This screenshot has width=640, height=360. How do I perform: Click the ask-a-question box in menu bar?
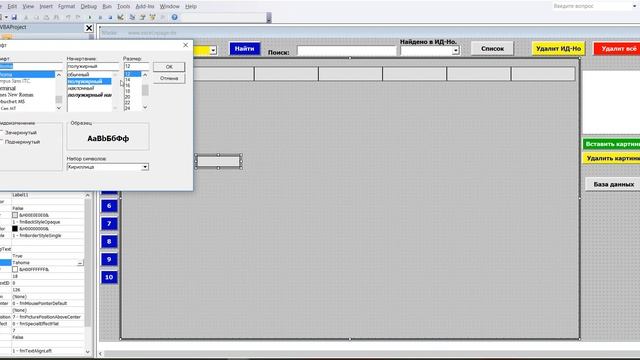click(x=591, y=6)
